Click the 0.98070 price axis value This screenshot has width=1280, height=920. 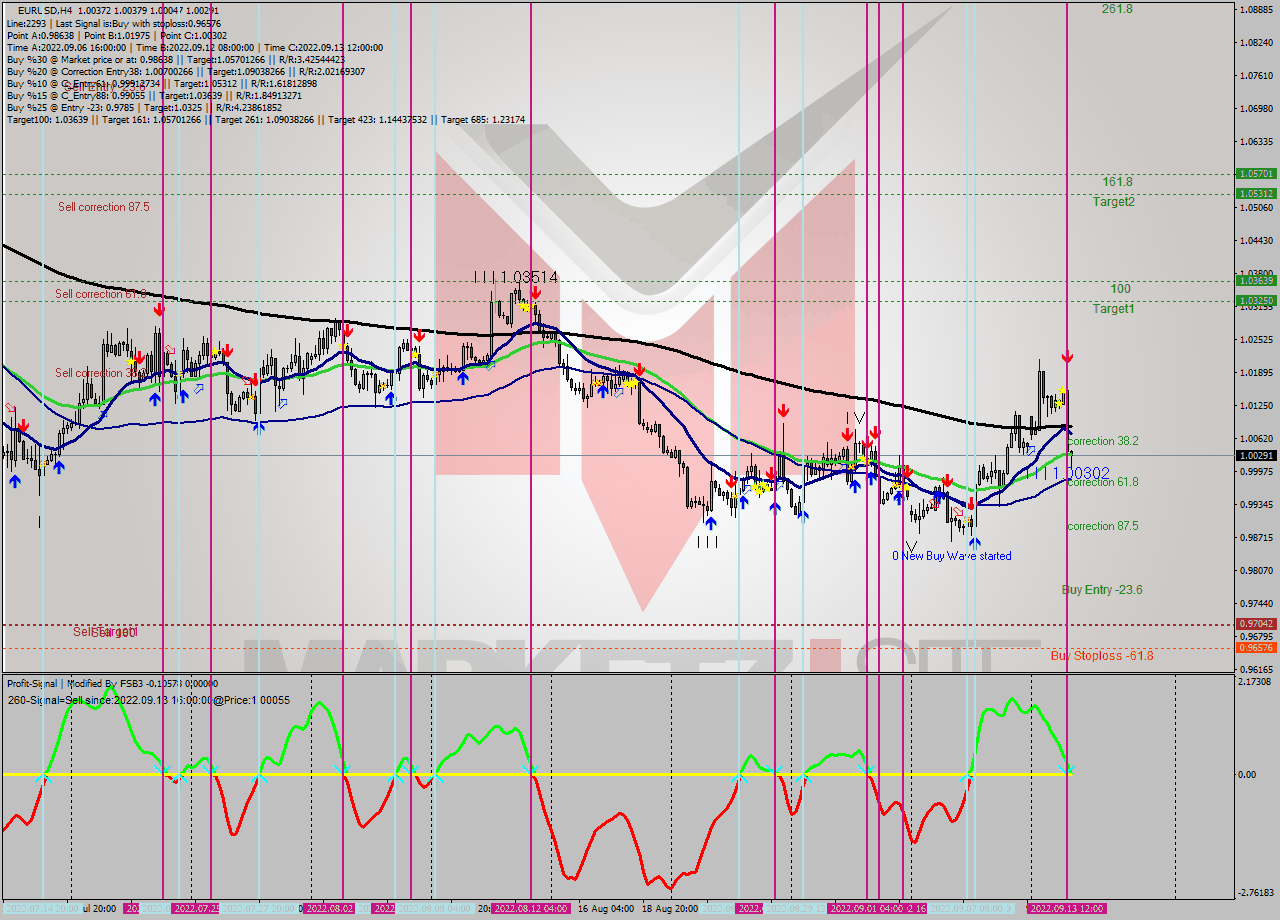click(x=1257, y=571)
